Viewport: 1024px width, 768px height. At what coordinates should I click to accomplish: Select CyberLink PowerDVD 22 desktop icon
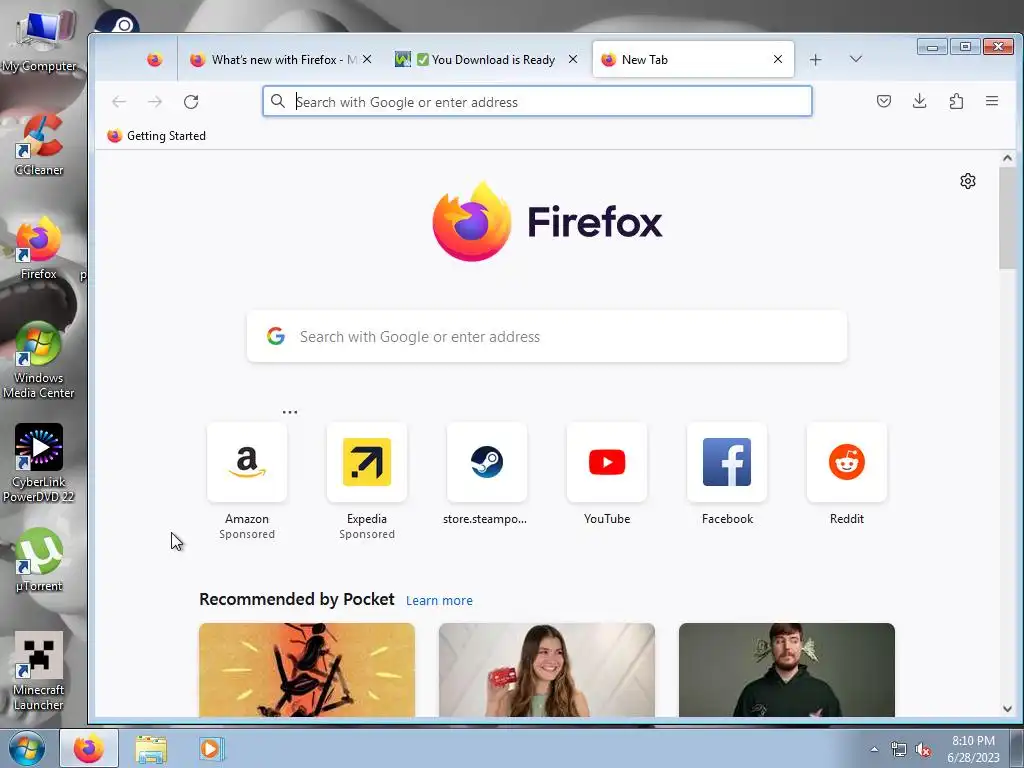(x=39, y=464)
